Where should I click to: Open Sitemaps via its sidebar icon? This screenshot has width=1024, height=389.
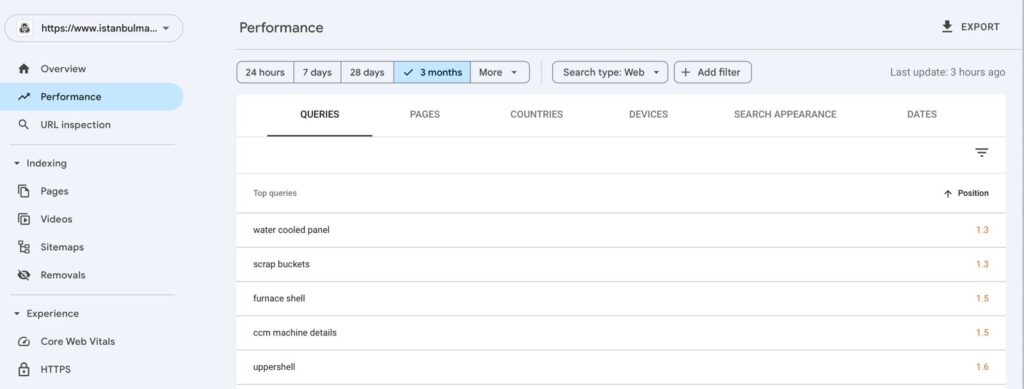coord(24,247)
